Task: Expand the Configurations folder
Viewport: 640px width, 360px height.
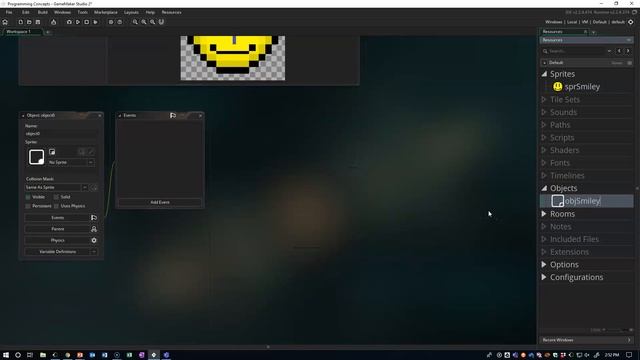Action: [544, 277]
